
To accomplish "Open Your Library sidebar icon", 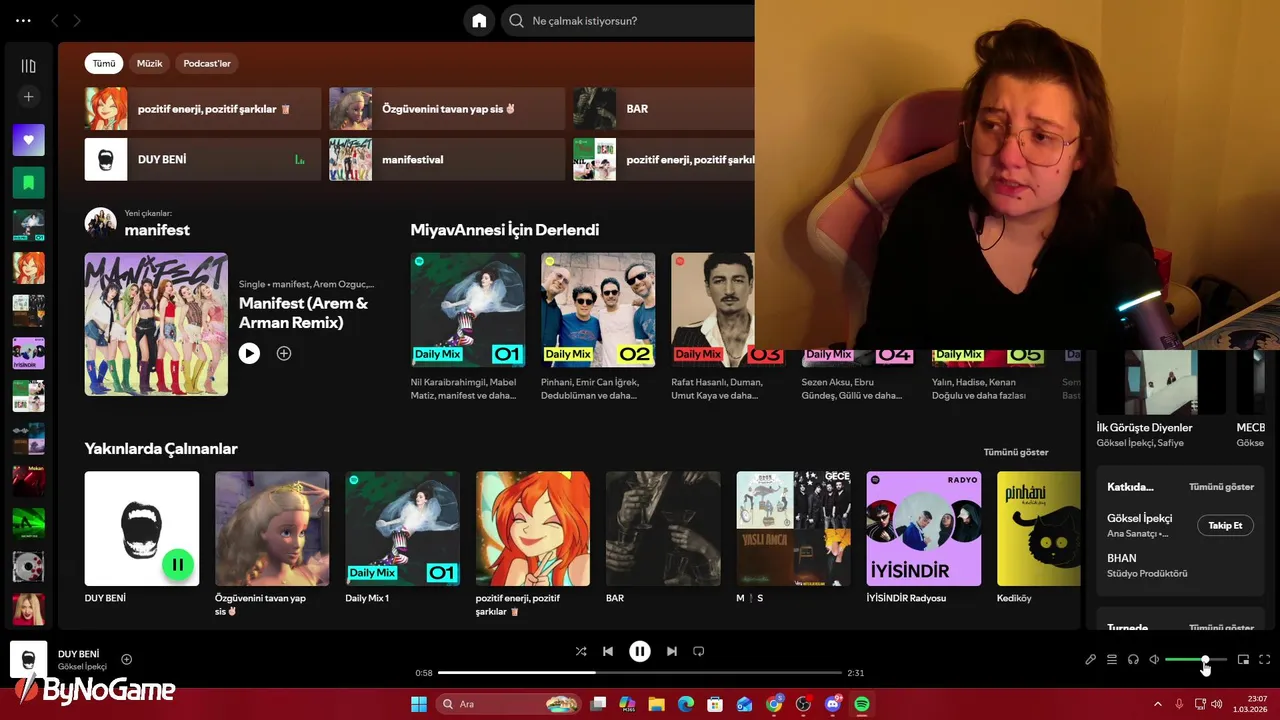I will tap(28, 66).
